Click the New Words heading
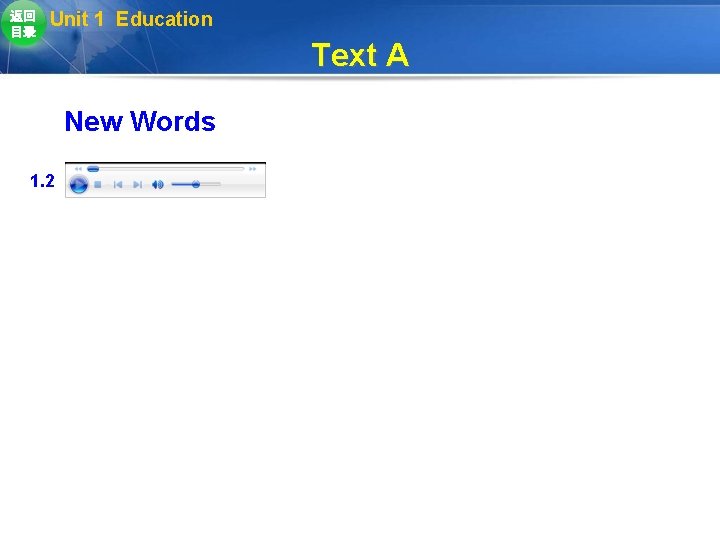Image resolution: width=720 pixels, height=540 pixels. coord(140,121)
